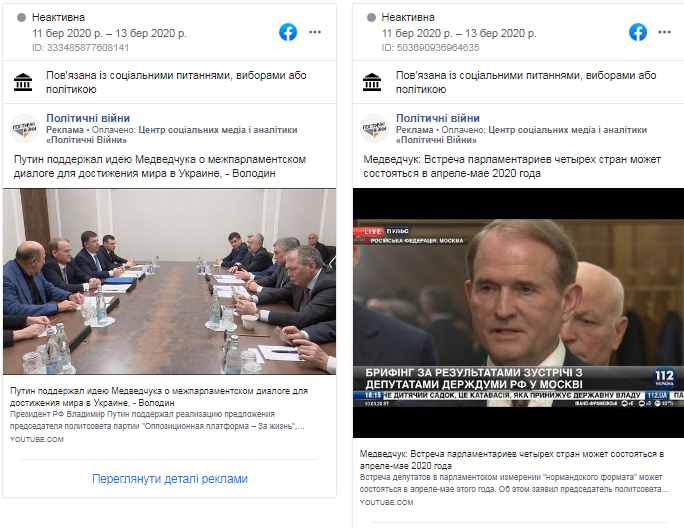Click Політичні війни page avatar on right card

(x=374, y=129)
